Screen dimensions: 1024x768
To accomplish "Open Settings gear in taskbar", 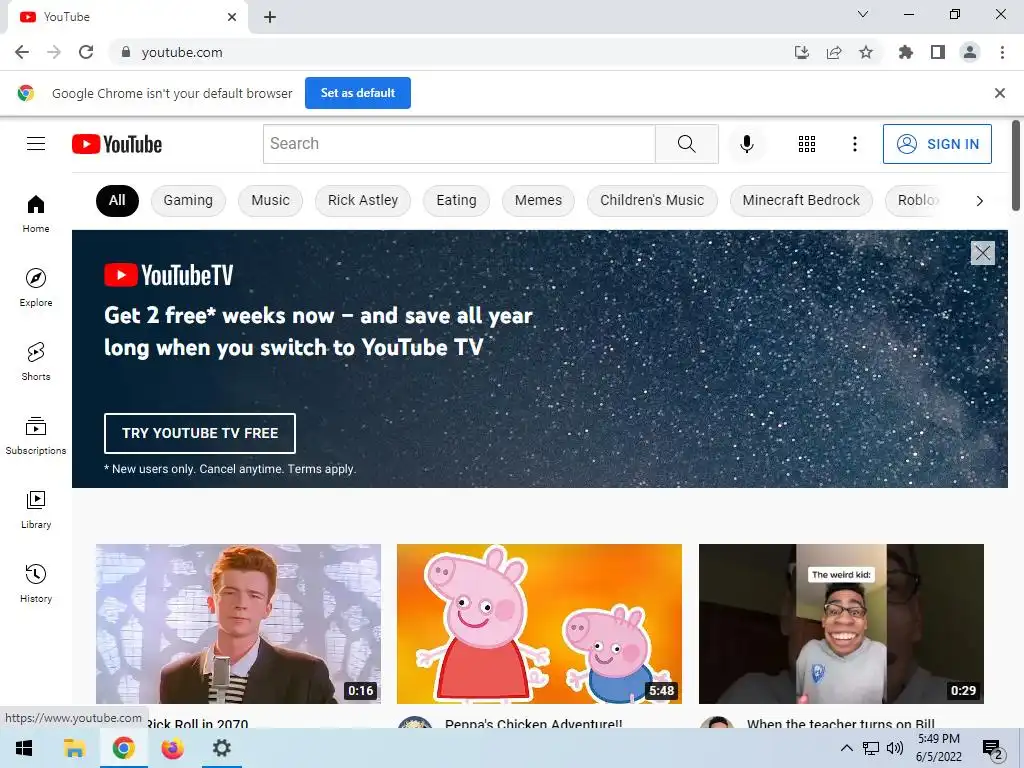I will [221, 748].
